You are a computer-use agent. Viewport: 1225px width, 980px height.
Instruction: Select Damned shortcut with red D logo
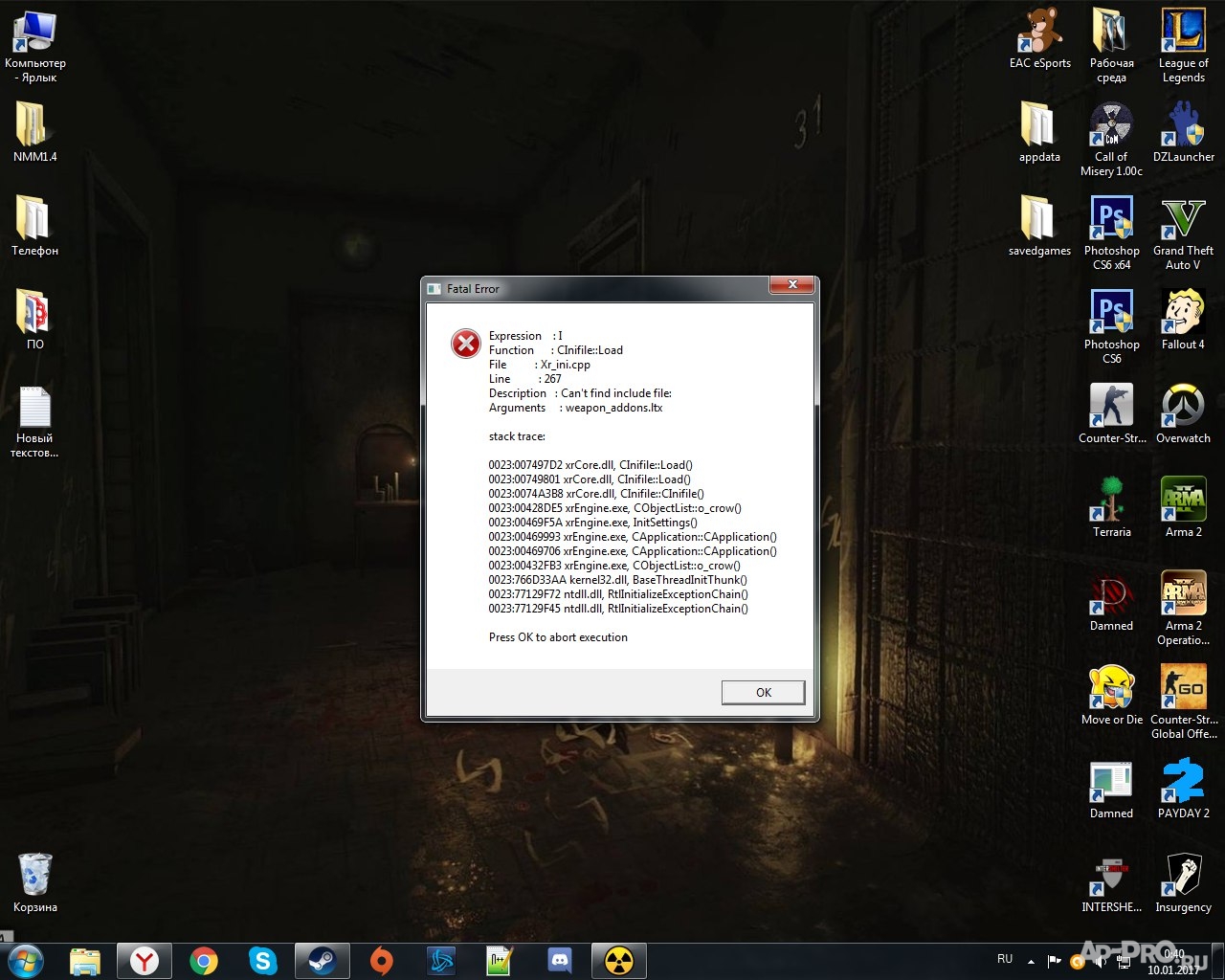[x=1112, y=601]
